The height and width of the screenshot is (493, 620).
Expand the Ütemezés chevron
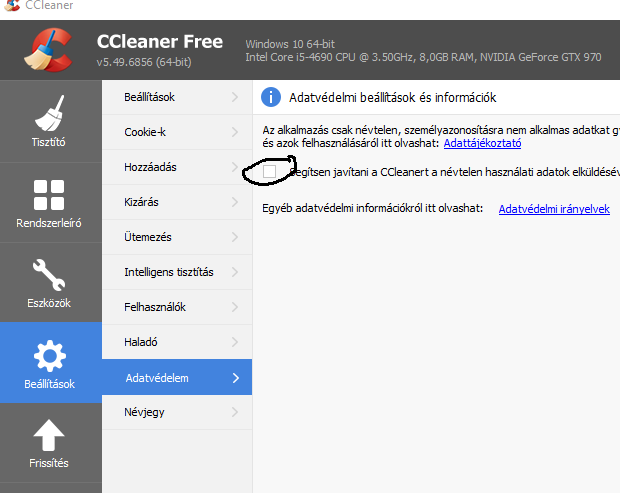235,237
